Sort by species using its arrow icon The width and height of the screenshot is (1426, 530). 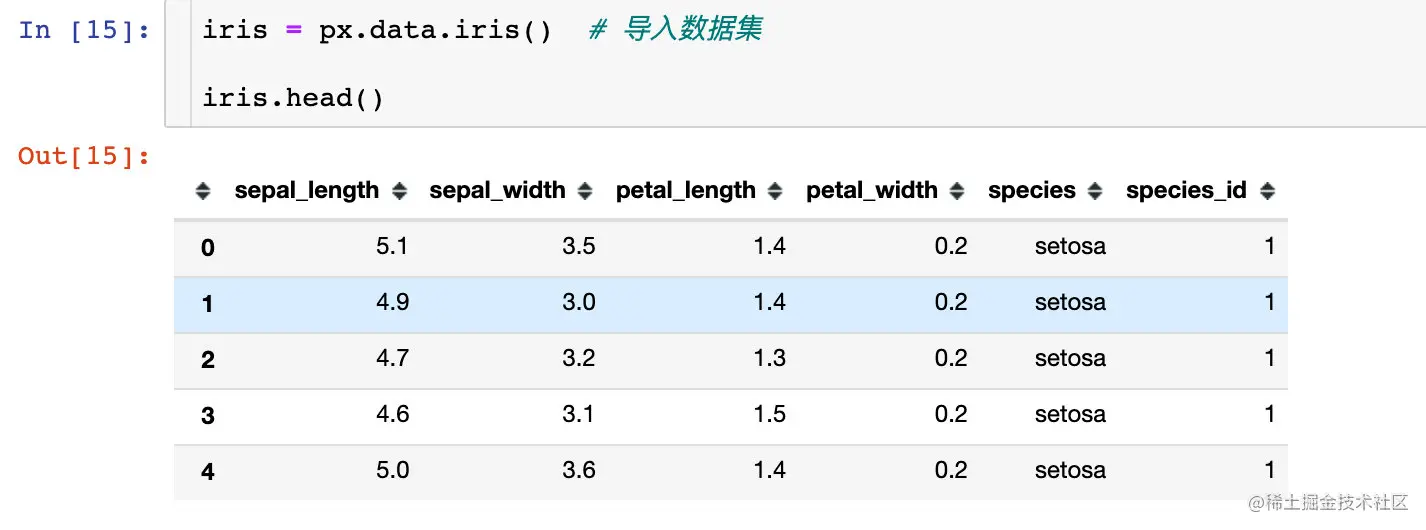click(x=1096, y=191)
